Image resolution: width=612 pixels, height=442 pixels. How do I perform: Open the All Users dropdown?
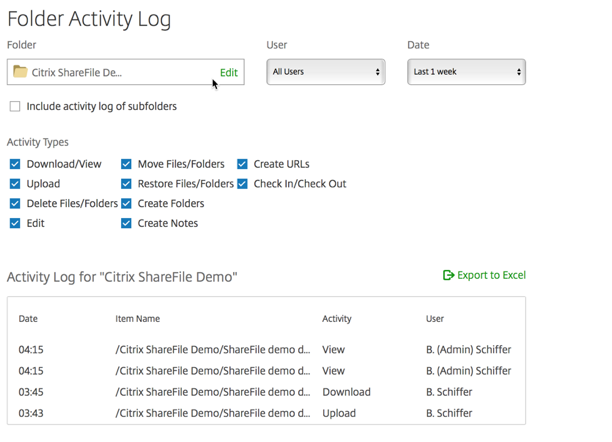tap(326, 72)
